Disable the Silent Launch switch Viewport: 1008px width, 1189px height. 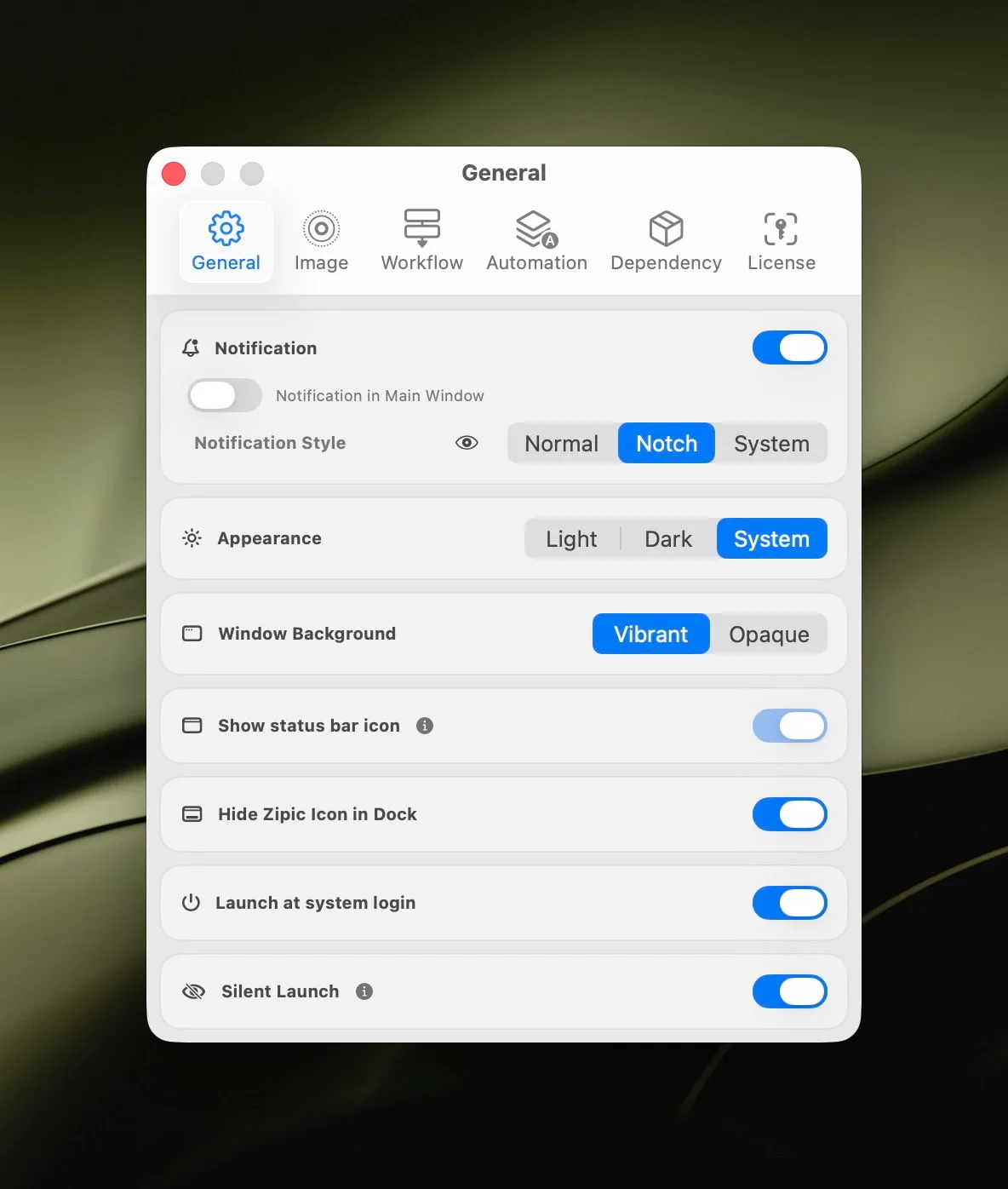789,991
